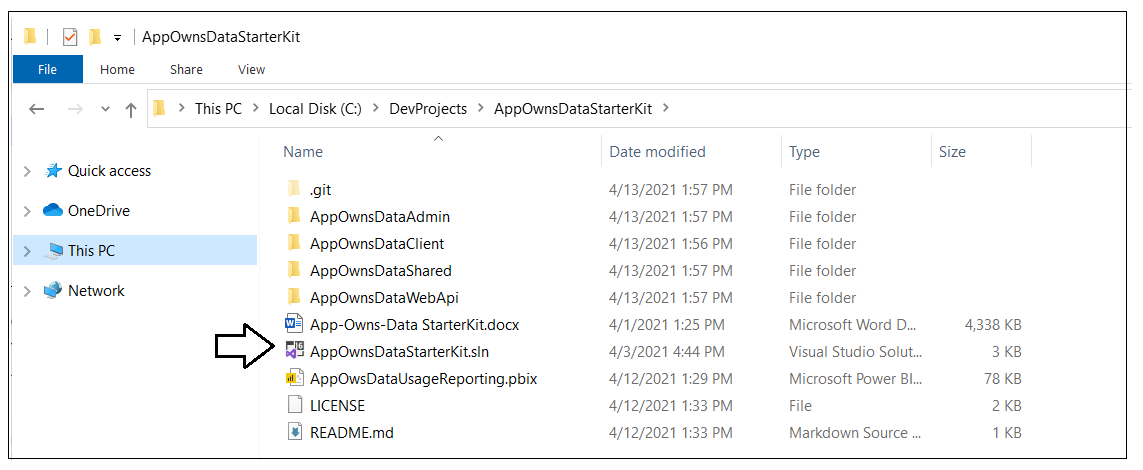Open Customize Quick Access Toolbar dropdown
This screenshot has width=1143, height=470.
coord(117,38)
